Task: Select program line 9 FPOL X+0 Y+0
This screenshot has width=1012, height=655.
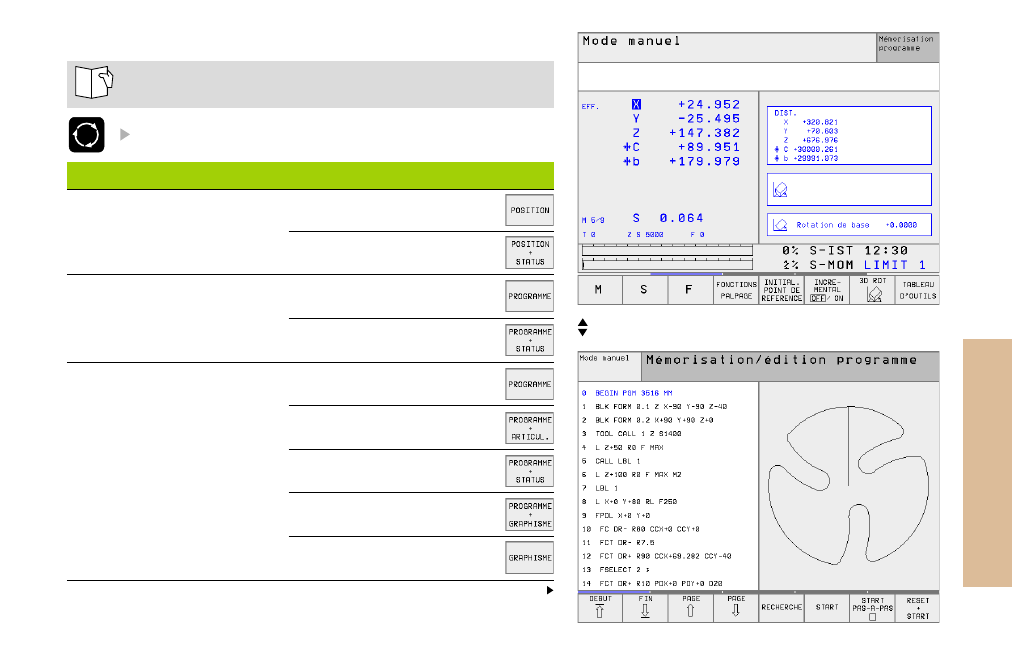Action: (x=616, y=516)
